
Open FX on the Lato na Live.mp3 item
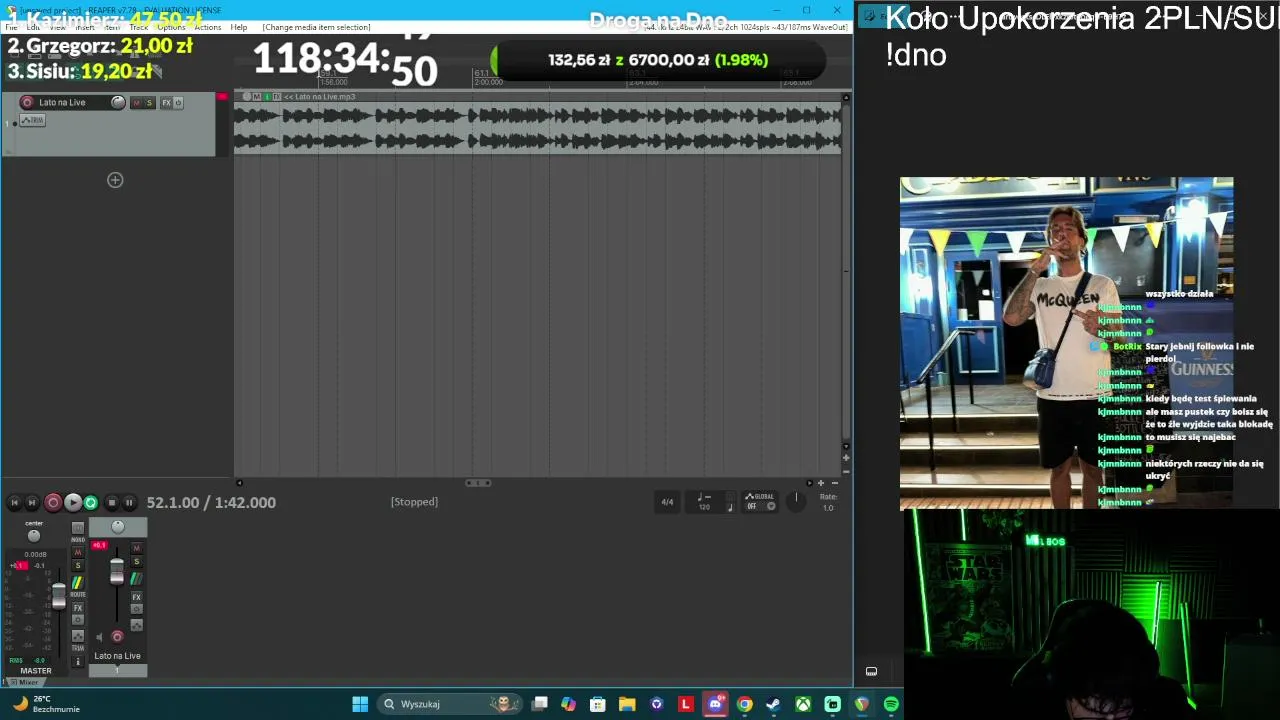[x=276, y=97]
